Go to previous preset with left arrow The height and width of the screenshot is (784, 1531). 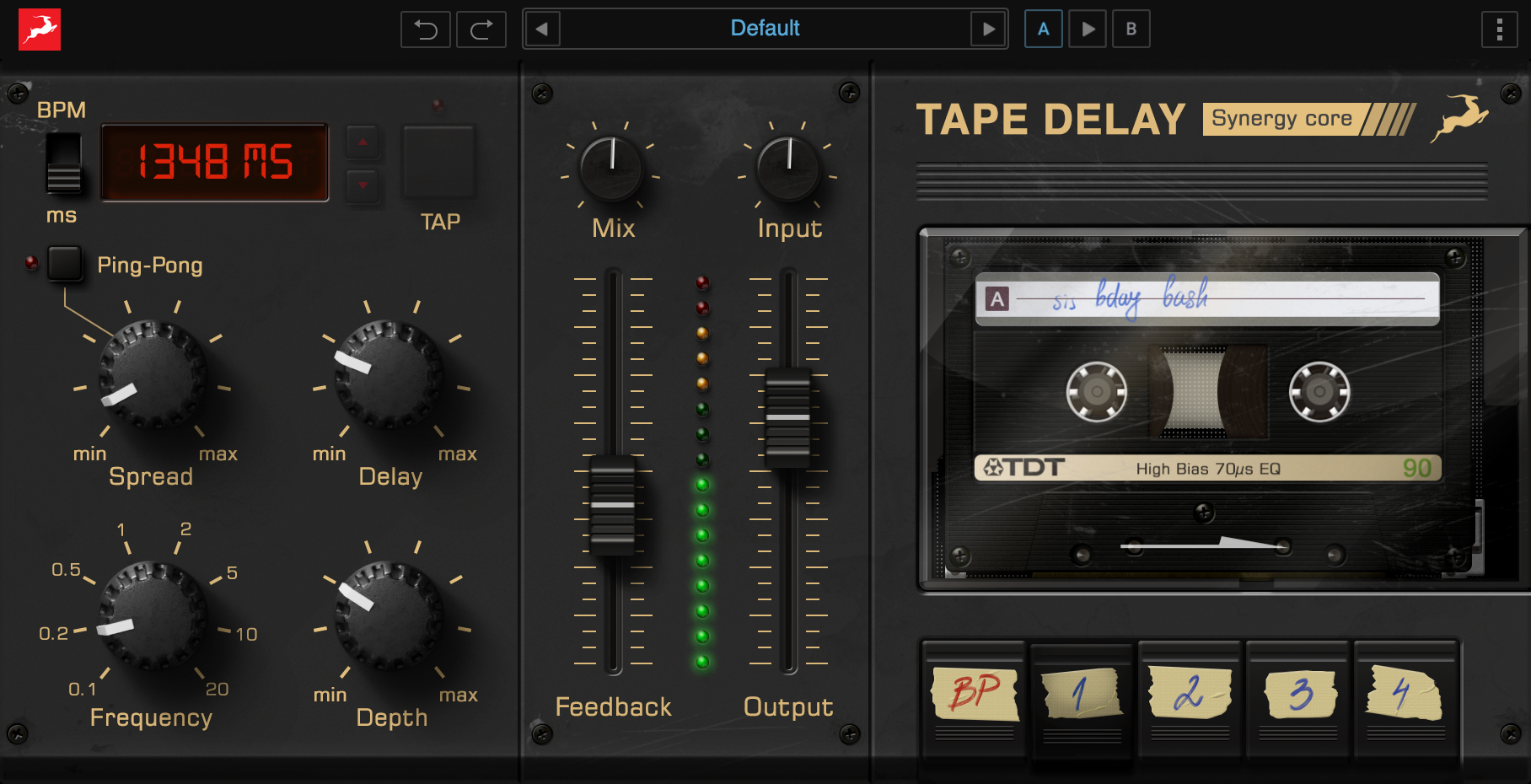click(542, 30)
